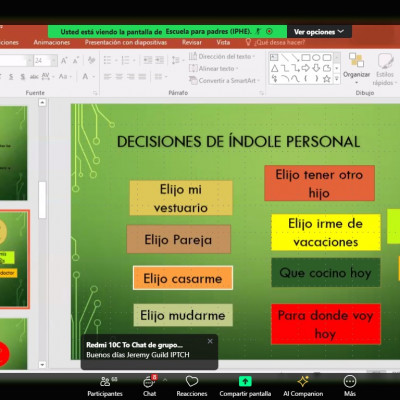Open the Más three-dots icon
This screenshot has height=400, width=400.
[x=350, y=381]
